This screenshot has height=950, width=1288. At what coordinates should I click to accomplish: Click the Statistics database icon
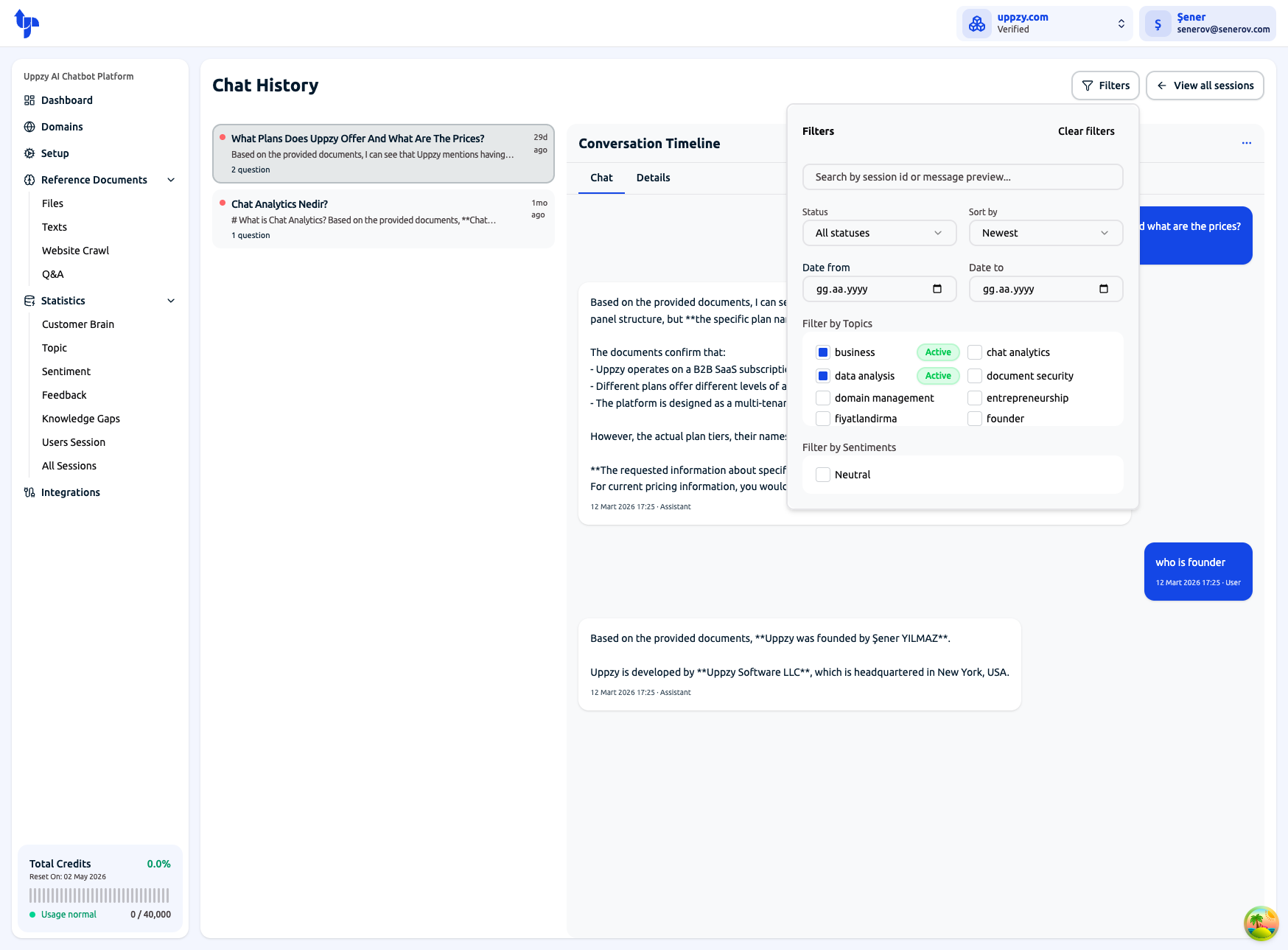(29, 301)
